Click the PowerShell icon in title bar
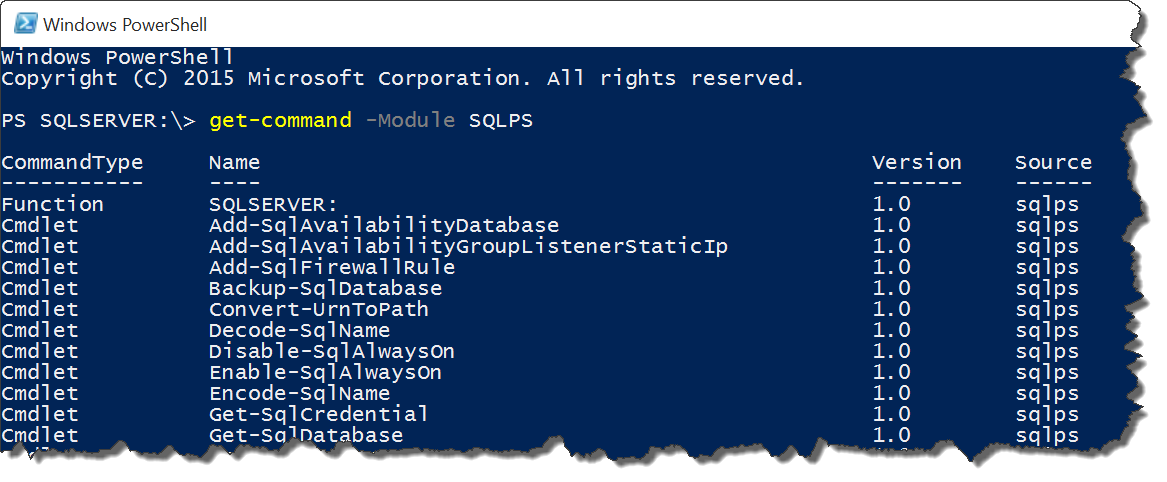The width and height of the screenshot is (1167, 482). click(26, 25)
